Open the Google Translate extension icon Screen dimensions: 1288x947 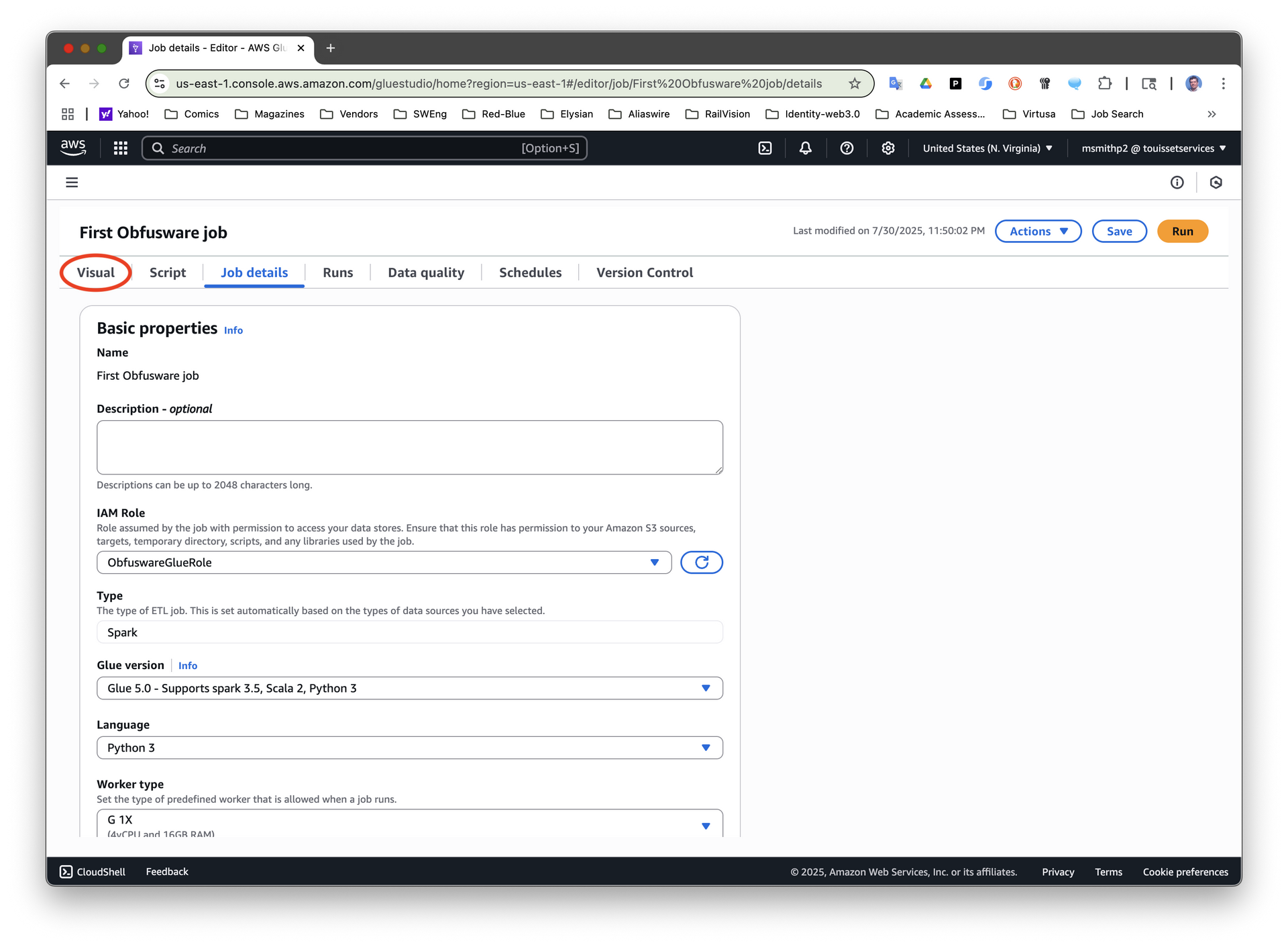tap(896, 83)
